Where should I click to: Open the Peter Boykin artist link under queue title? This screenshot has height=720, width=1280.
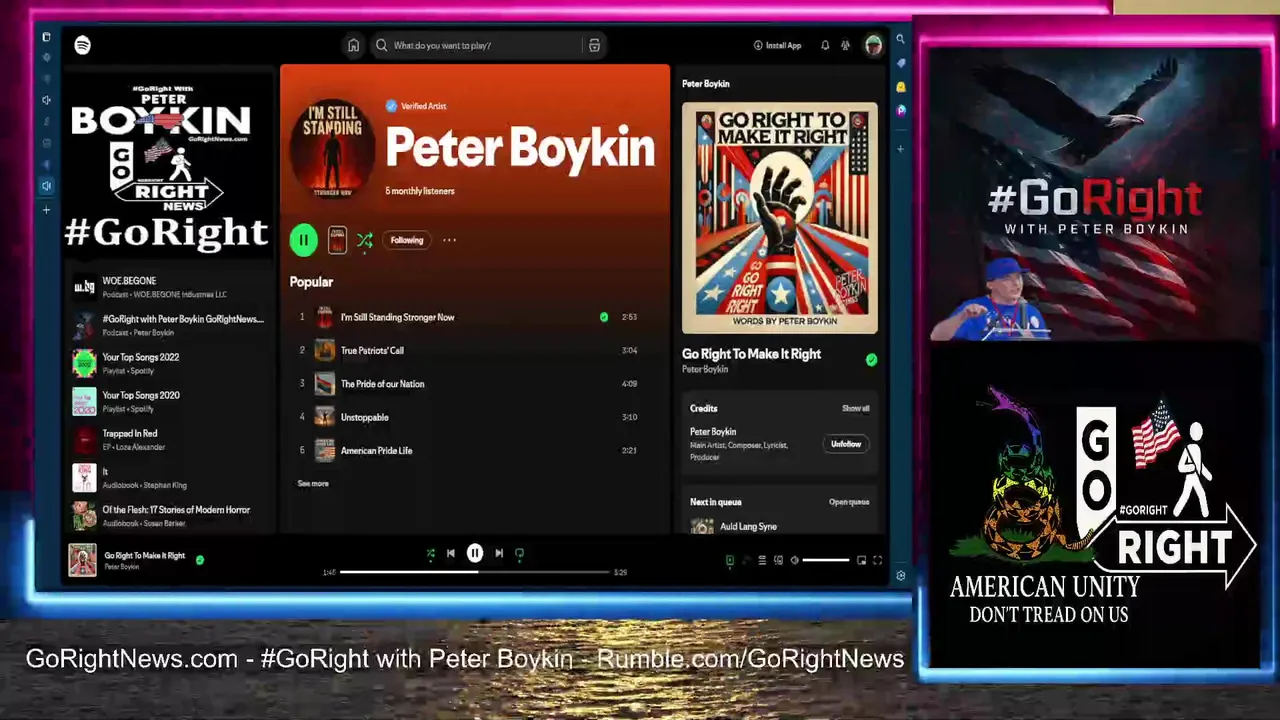[705, 369]
